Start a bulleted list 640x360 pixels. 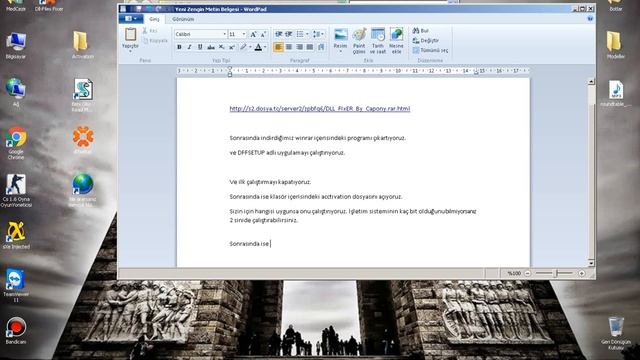point(300,34)
